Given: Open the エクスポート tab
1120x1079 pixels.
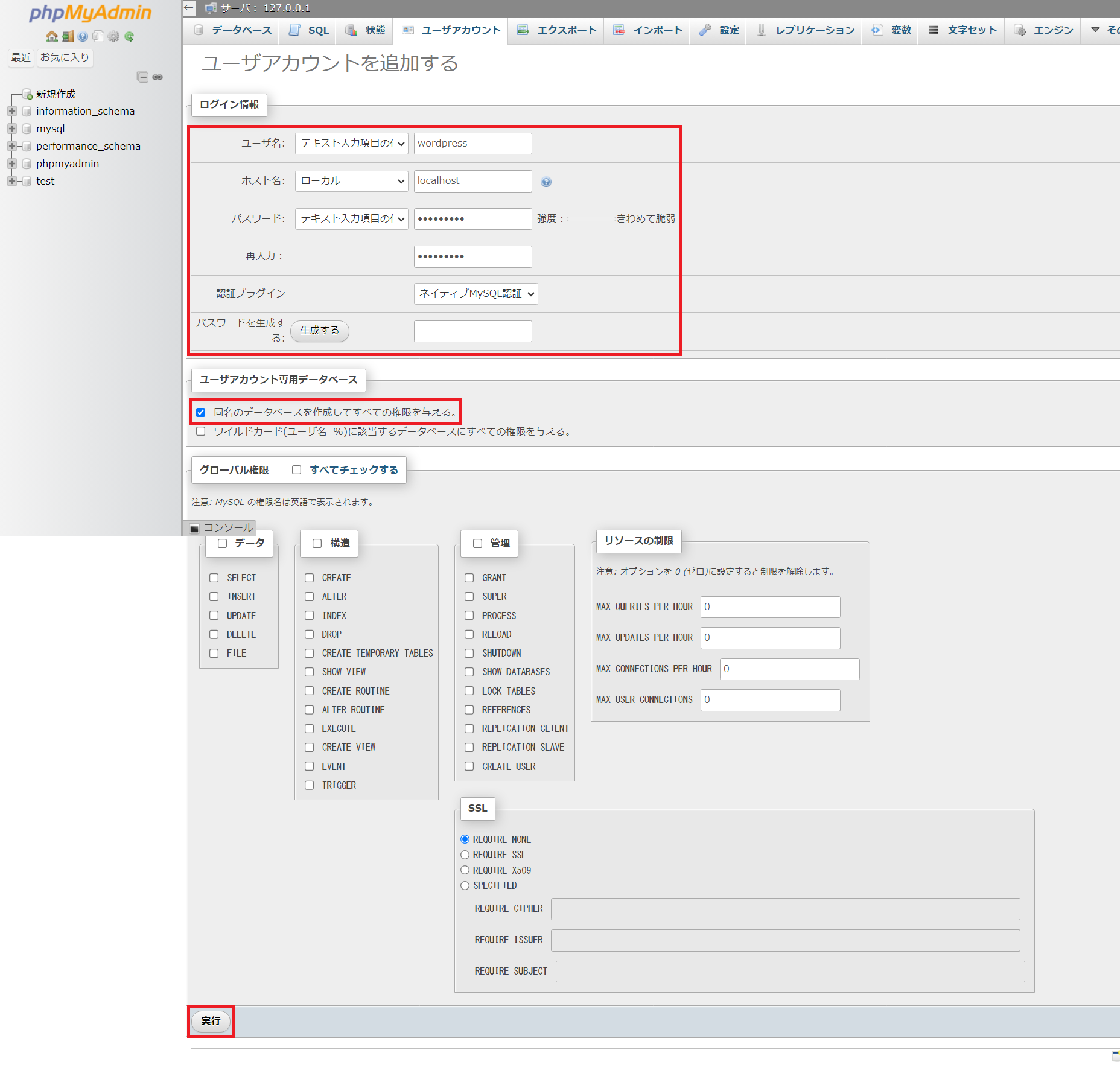Looking at the screenshot, I should click(x=556, y=30).
